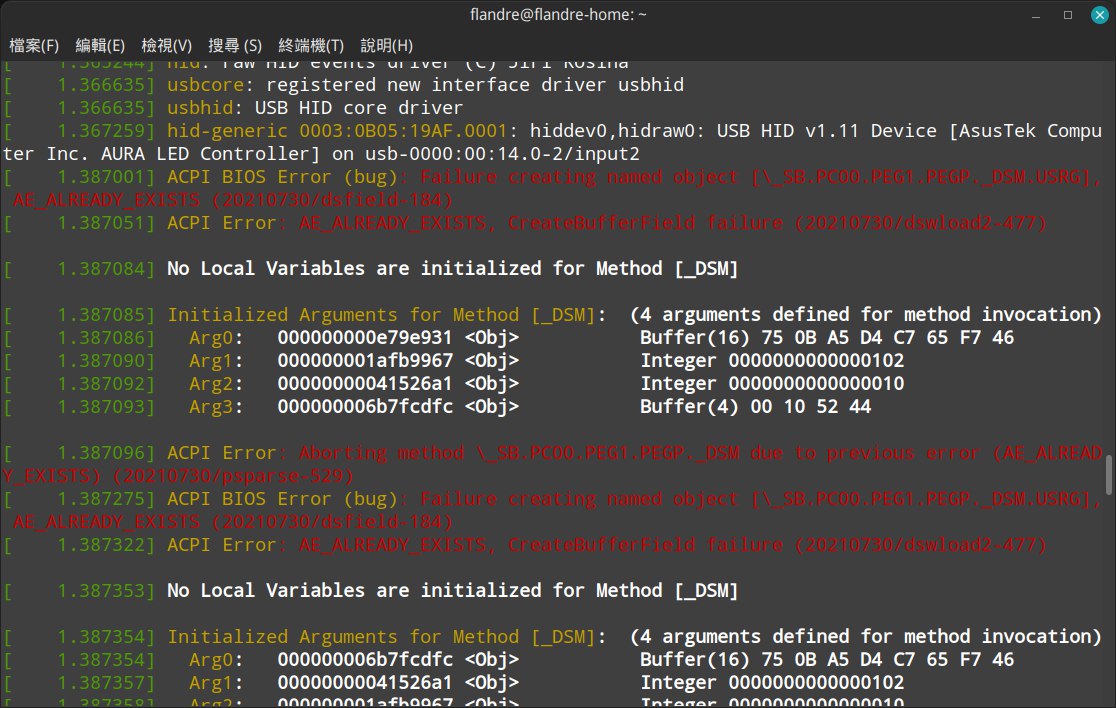This screenshot has width=1116, height=708.
Task: Click 'No Local Variables' line at 1.387353
Action: (453, 591)
